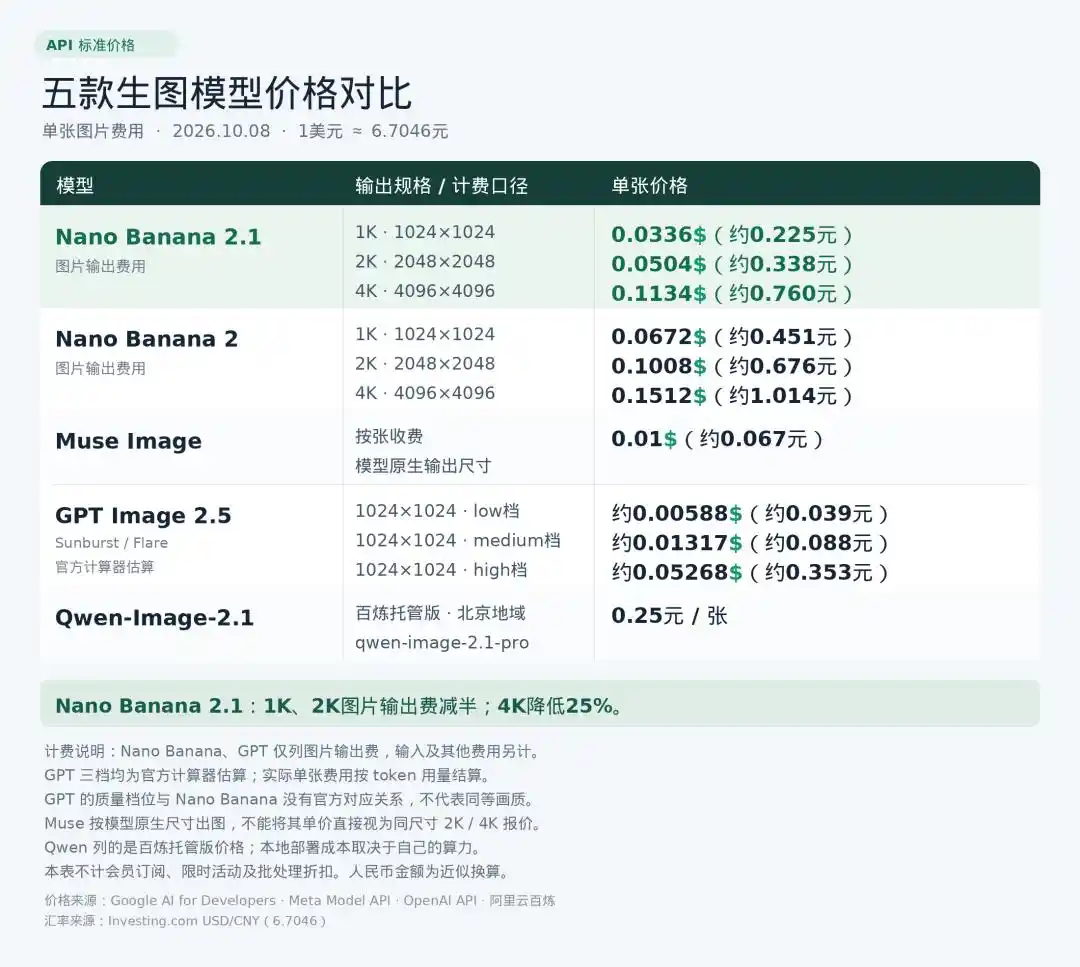The height and width of the screenshot is (967, 1080).
Task: Click the footnote "本表不计会员订阅" line
Action: [278, 872]
